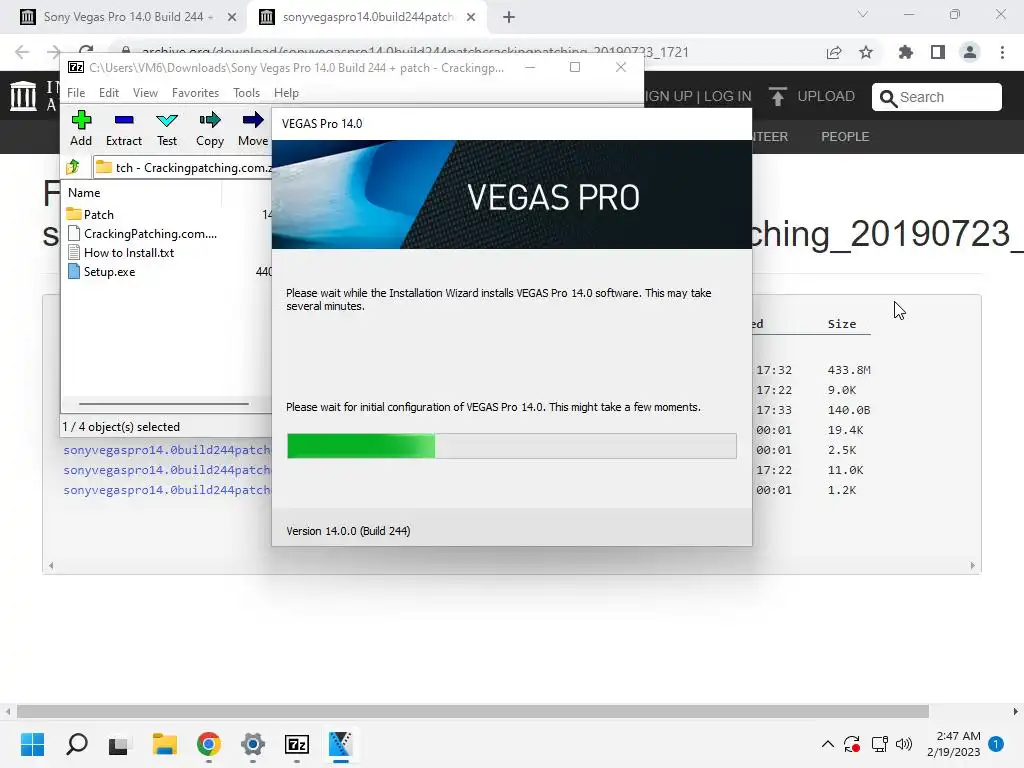This screenshot has width=1024, height=768.
Task: Open the second sonyvegaspro14.0build244patch file link
Action: (167, 470)
